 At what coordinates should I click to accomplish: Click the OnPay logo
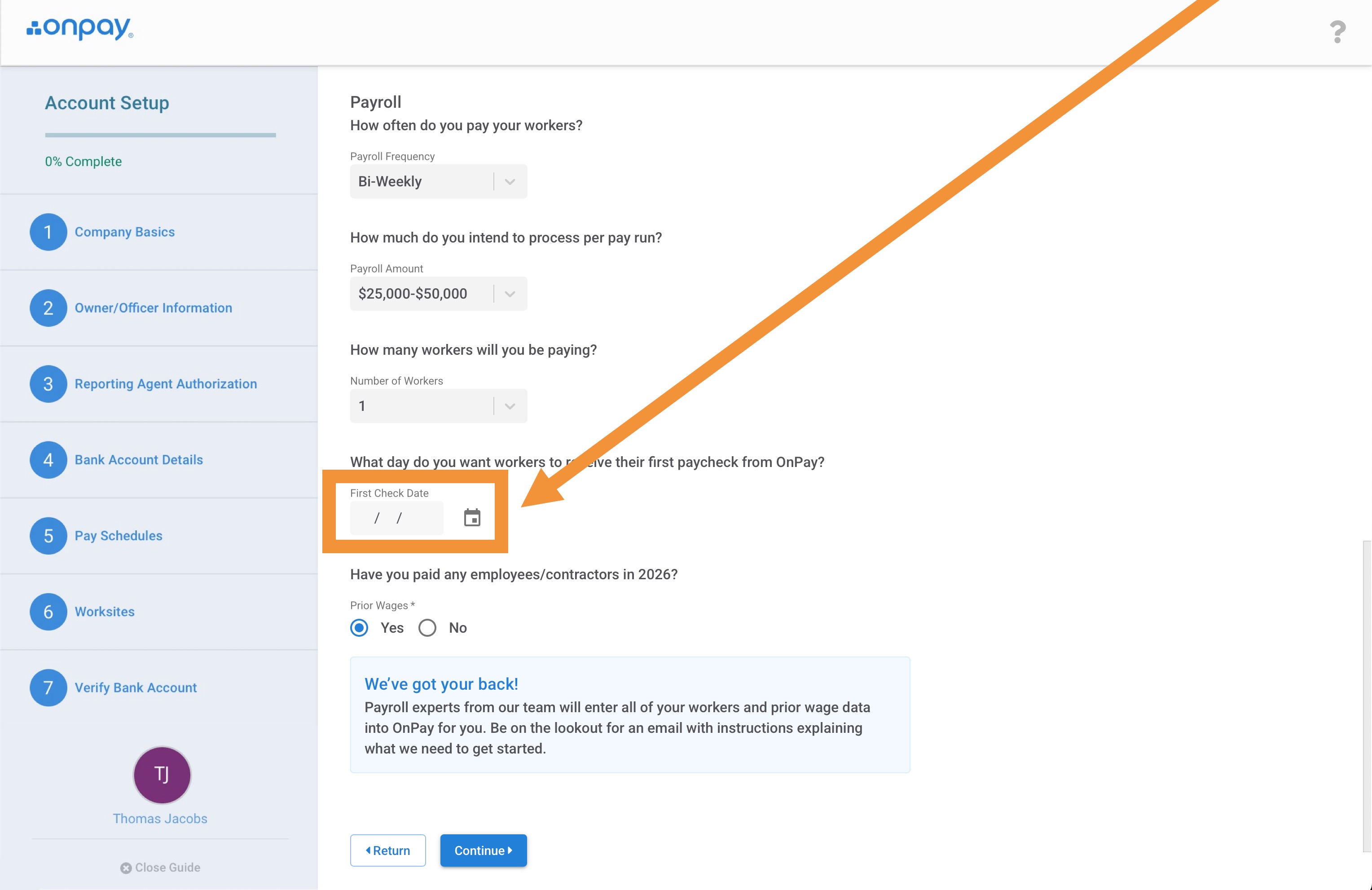[80, 28]
